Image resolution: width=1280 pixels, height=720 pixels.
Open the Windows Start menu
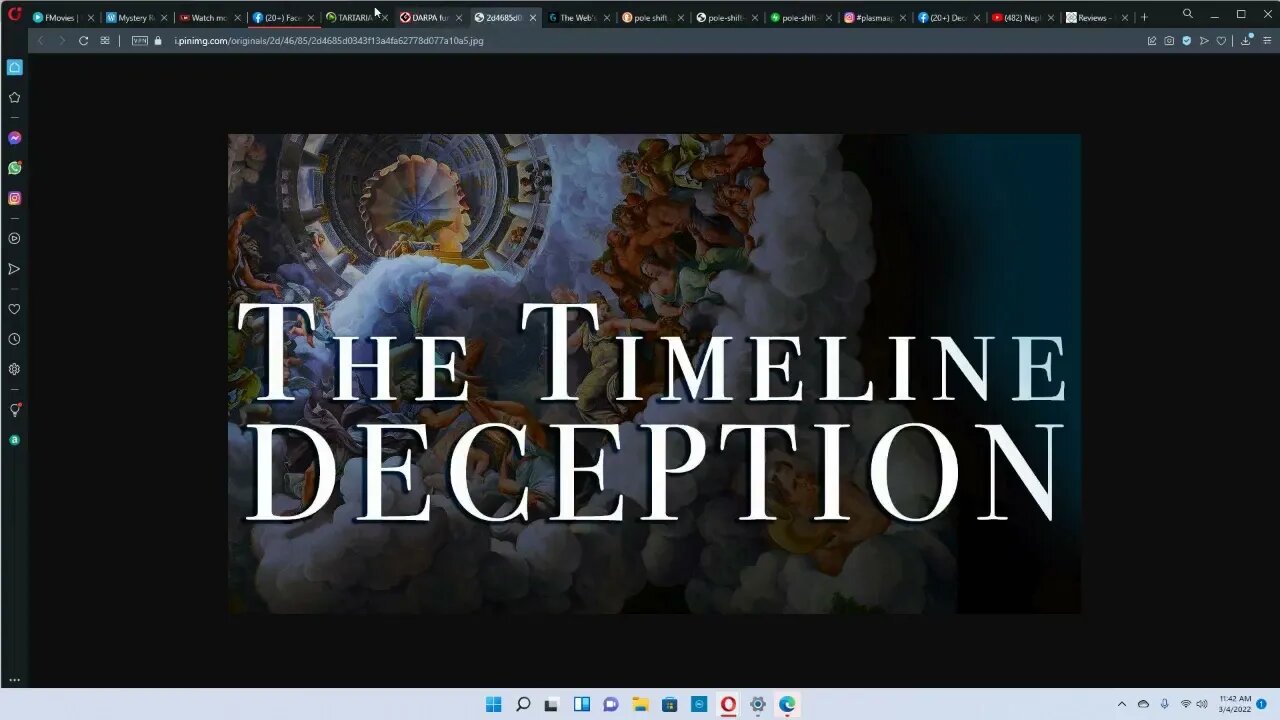coord(493,704)
